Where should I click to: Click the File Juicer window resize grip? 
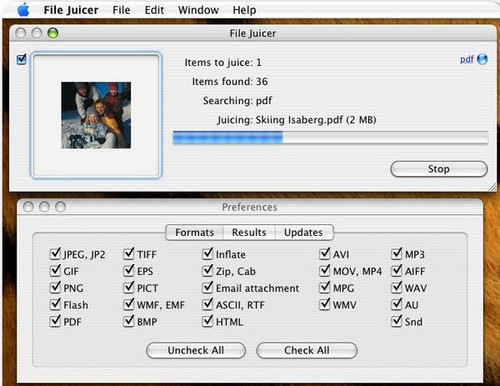pyautogui.click(x=493, y=188)
